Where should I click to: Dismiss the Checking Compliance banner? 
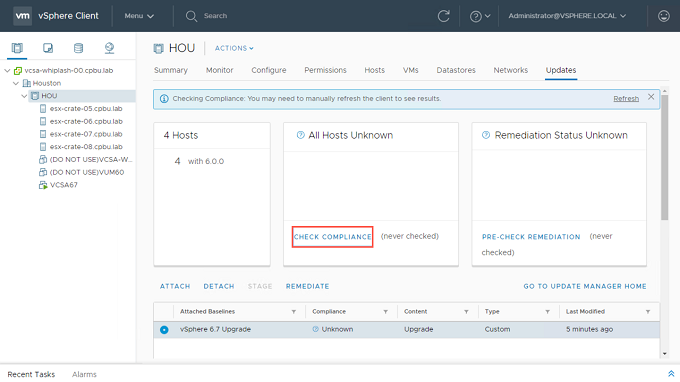coord(651,97)
